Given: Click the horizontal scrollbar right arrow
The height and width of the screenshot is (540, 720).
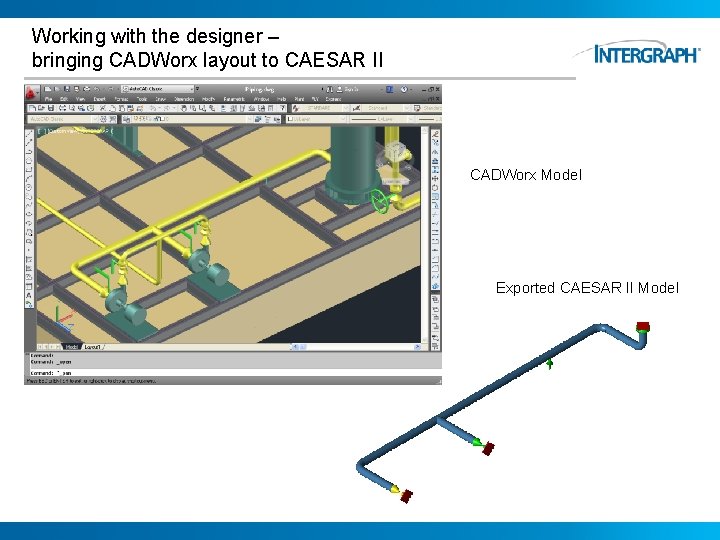Looking at the screenshot, I should 417,347.
